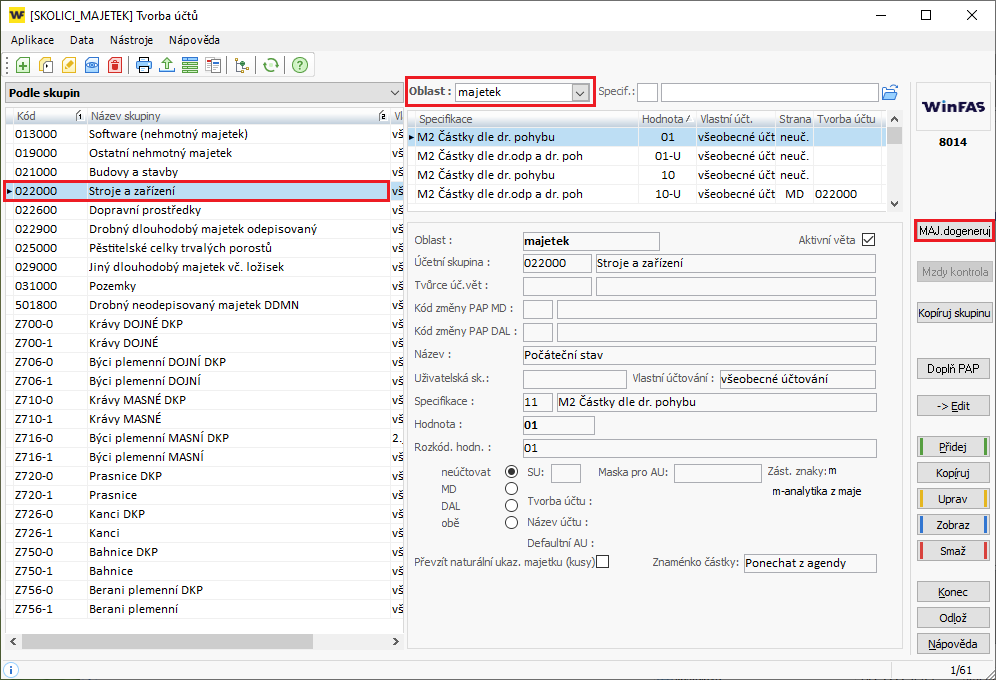Open the Data menu
Viewport: 996px width, 680px height.
pos(82,40)
